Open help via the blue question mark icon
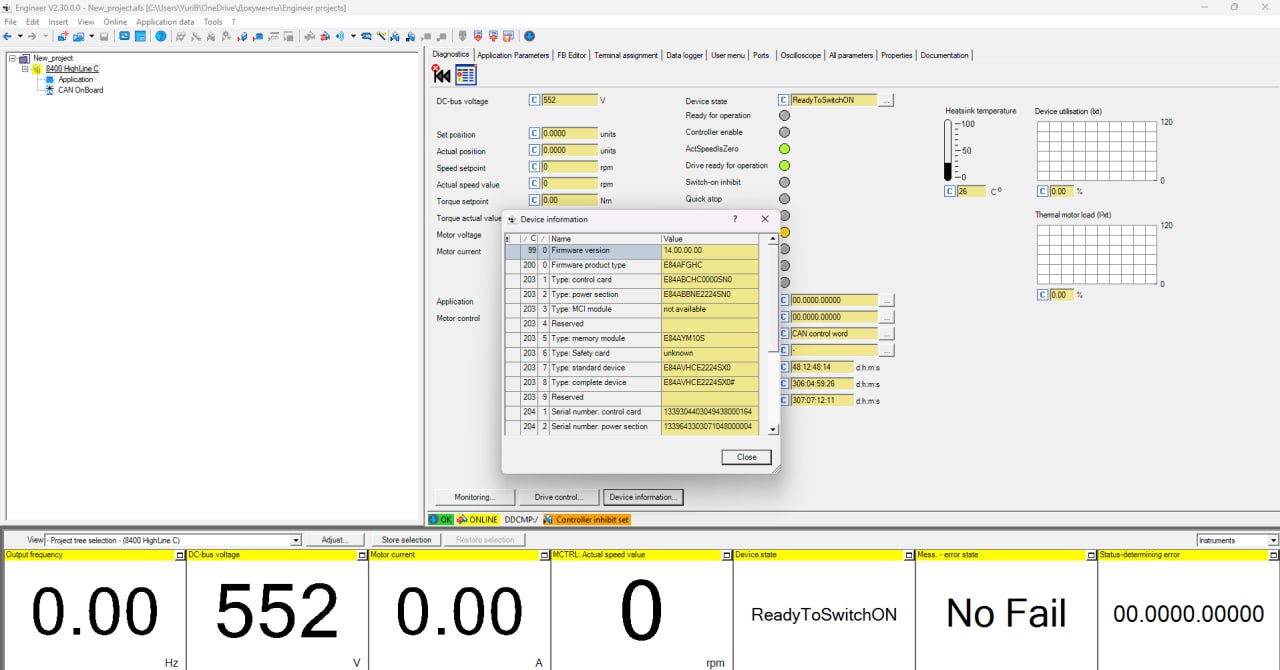This screenshot has height=670, width=1280. (x=160, y=37)
